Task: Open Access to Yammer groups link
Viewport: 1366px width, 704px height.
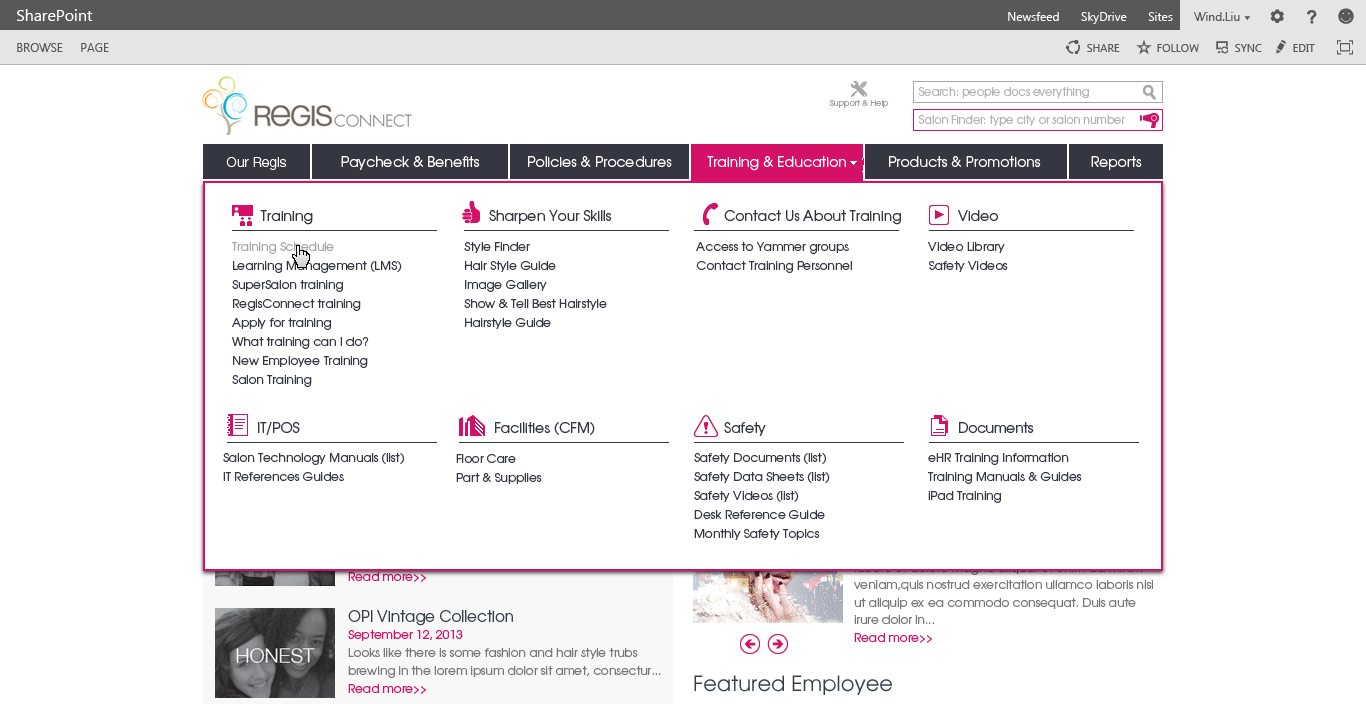Action: click(772, 247)
